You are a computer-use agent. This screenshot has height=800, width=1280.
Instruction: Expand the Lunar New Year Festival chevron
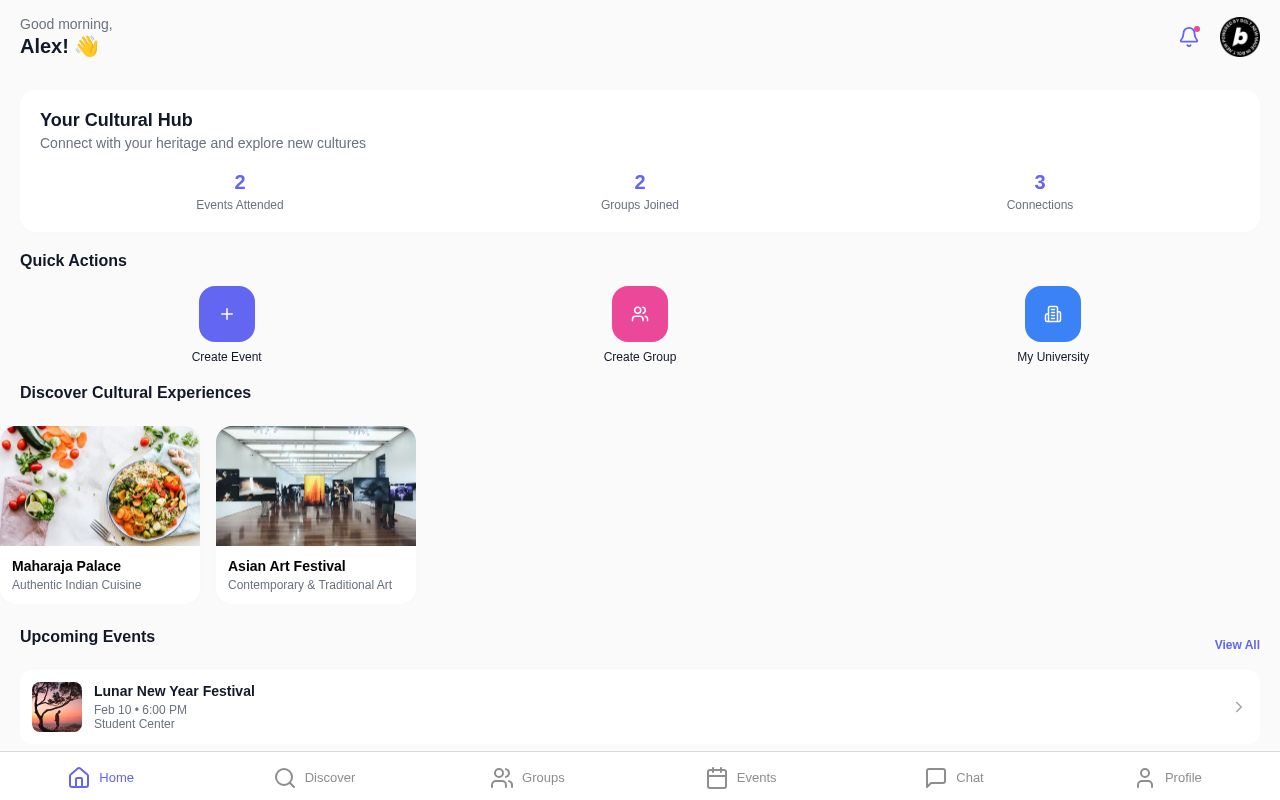pyautogui.click(x=1238, y=707)
